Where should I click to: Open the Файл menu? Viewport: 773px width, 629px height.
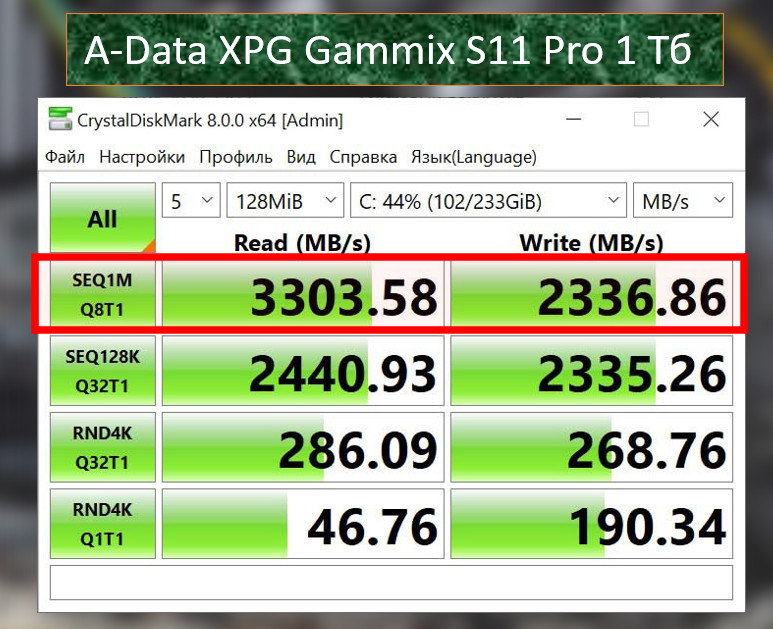tap(65, 157)
